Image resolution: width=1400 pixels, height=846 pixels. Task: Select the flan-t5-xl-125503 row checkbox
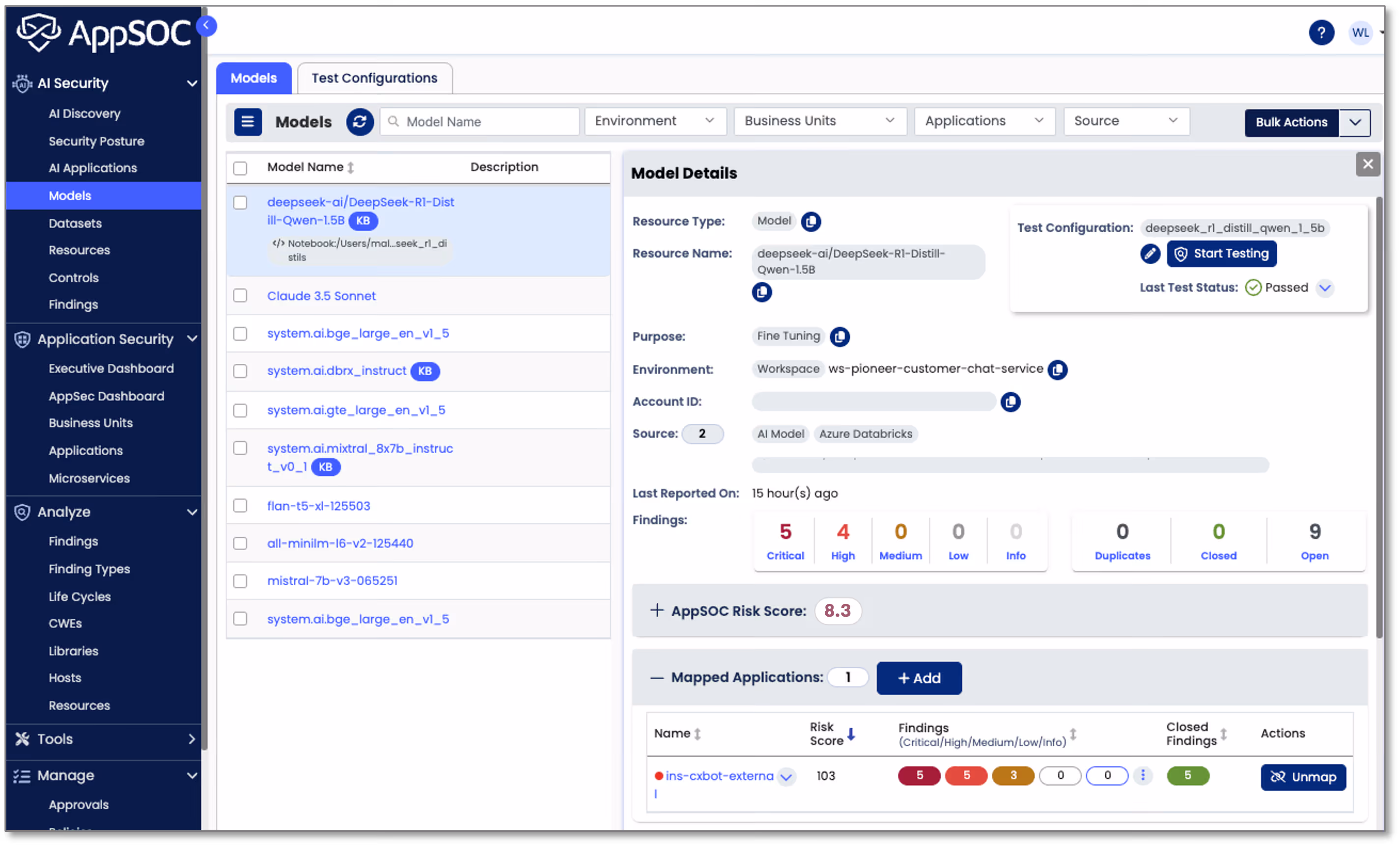point(240,505)
